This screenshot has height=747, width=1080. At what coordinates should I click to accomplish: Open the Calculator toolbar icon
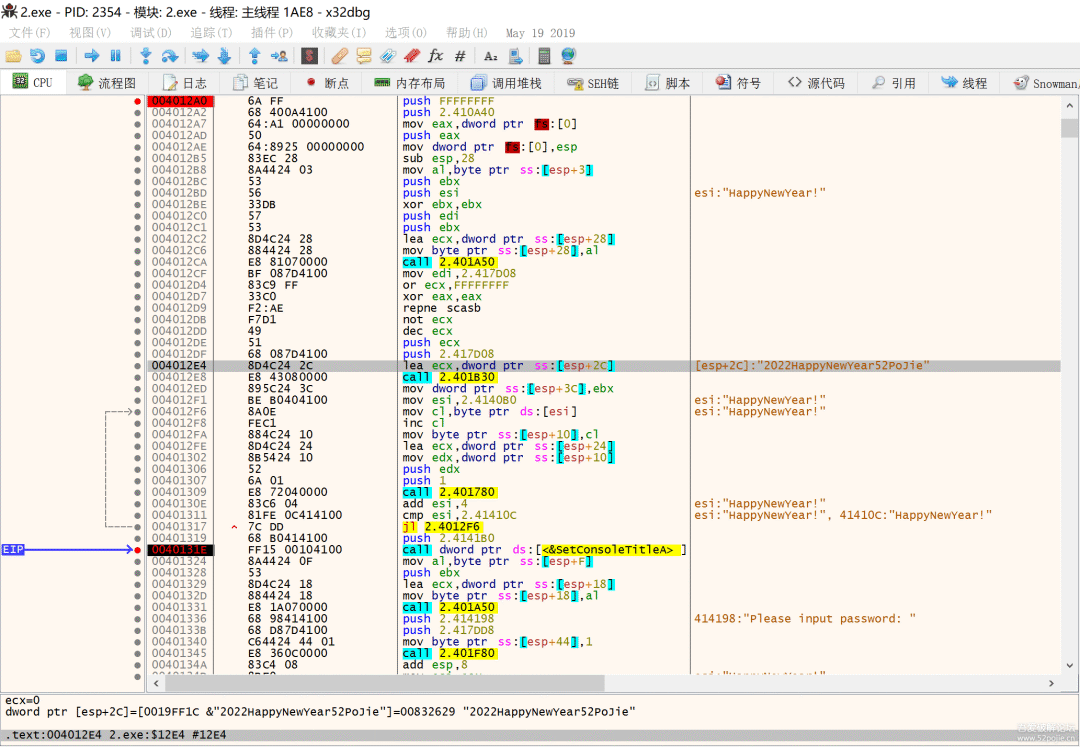coord(544,56)
